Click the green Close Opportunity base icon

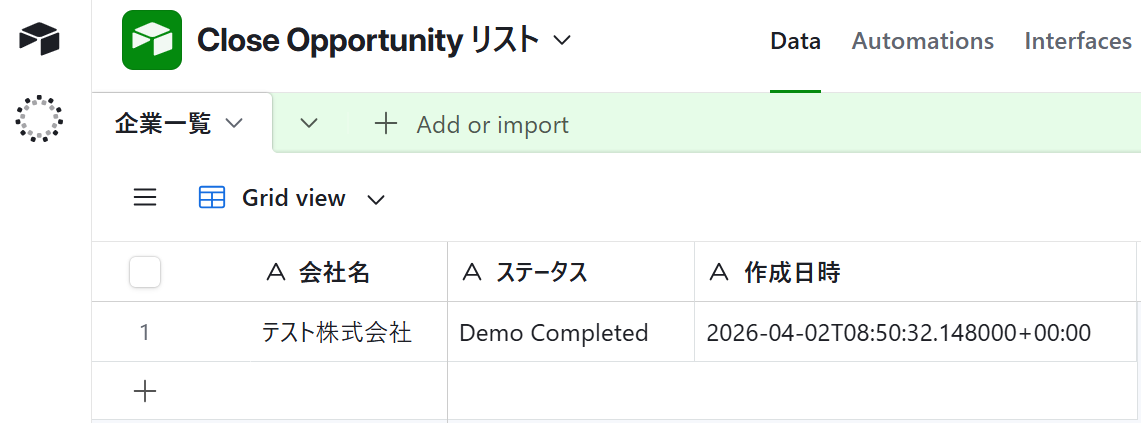click(151, 40)
